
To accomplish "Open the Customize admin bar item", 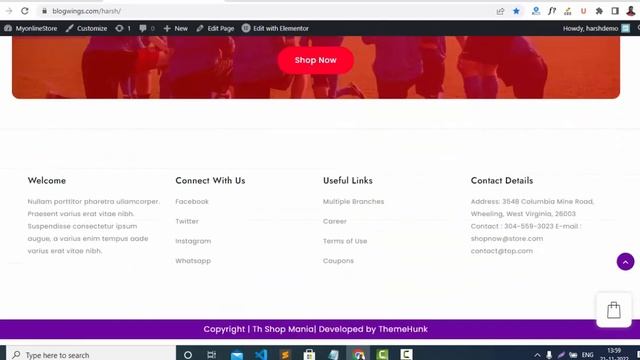I will [87, 28].
